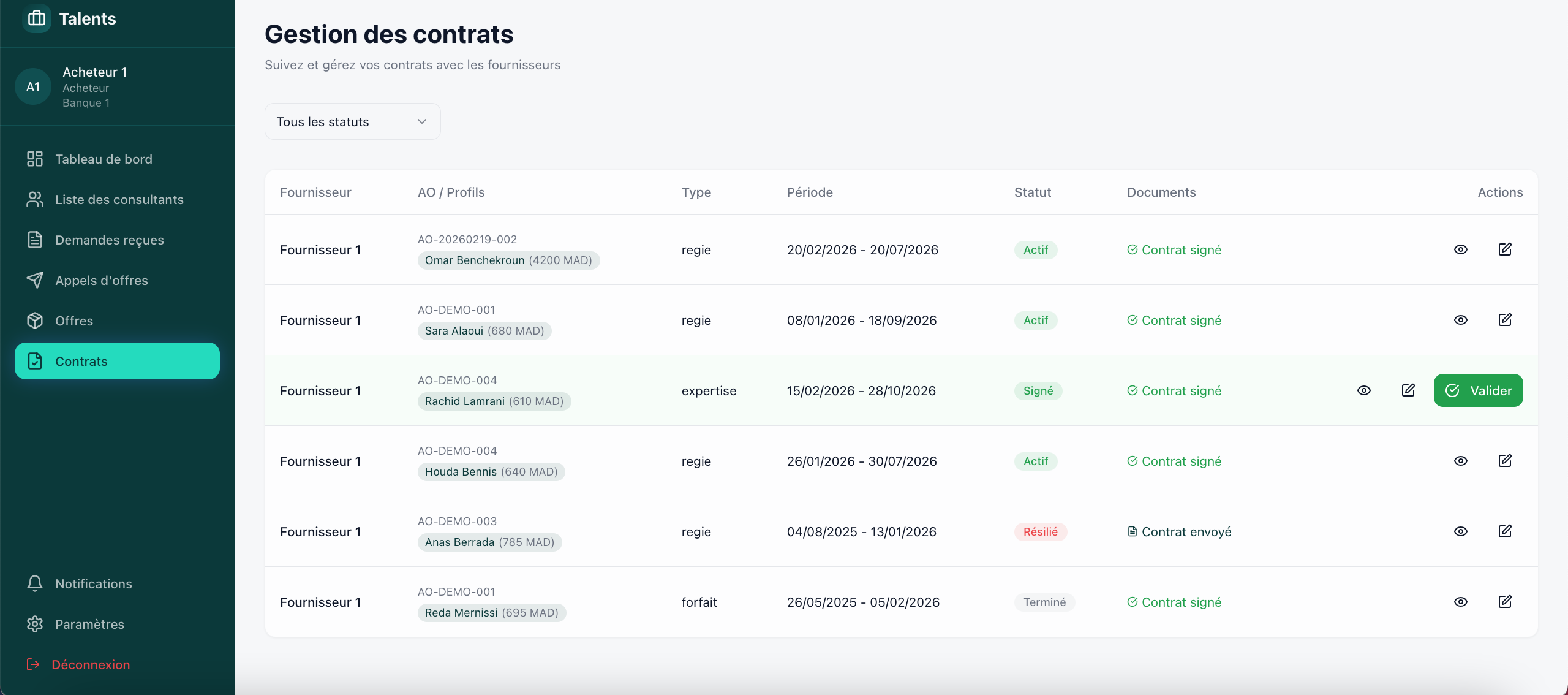
Task: Open Notifications from the sidebar
Action: coord(93,583)
